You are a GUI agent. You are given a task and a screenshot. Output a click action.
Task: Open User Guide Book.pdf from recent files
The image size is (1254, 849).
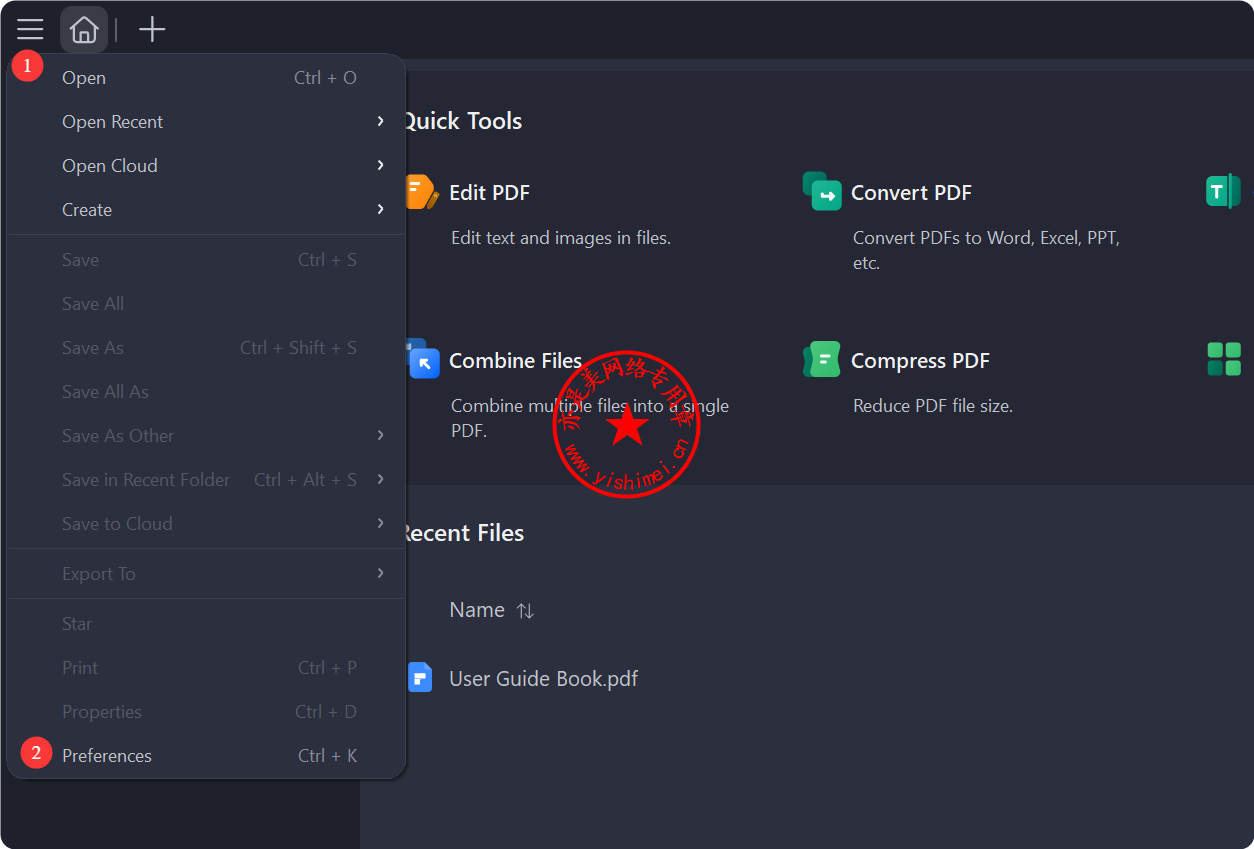click(543, 679)
